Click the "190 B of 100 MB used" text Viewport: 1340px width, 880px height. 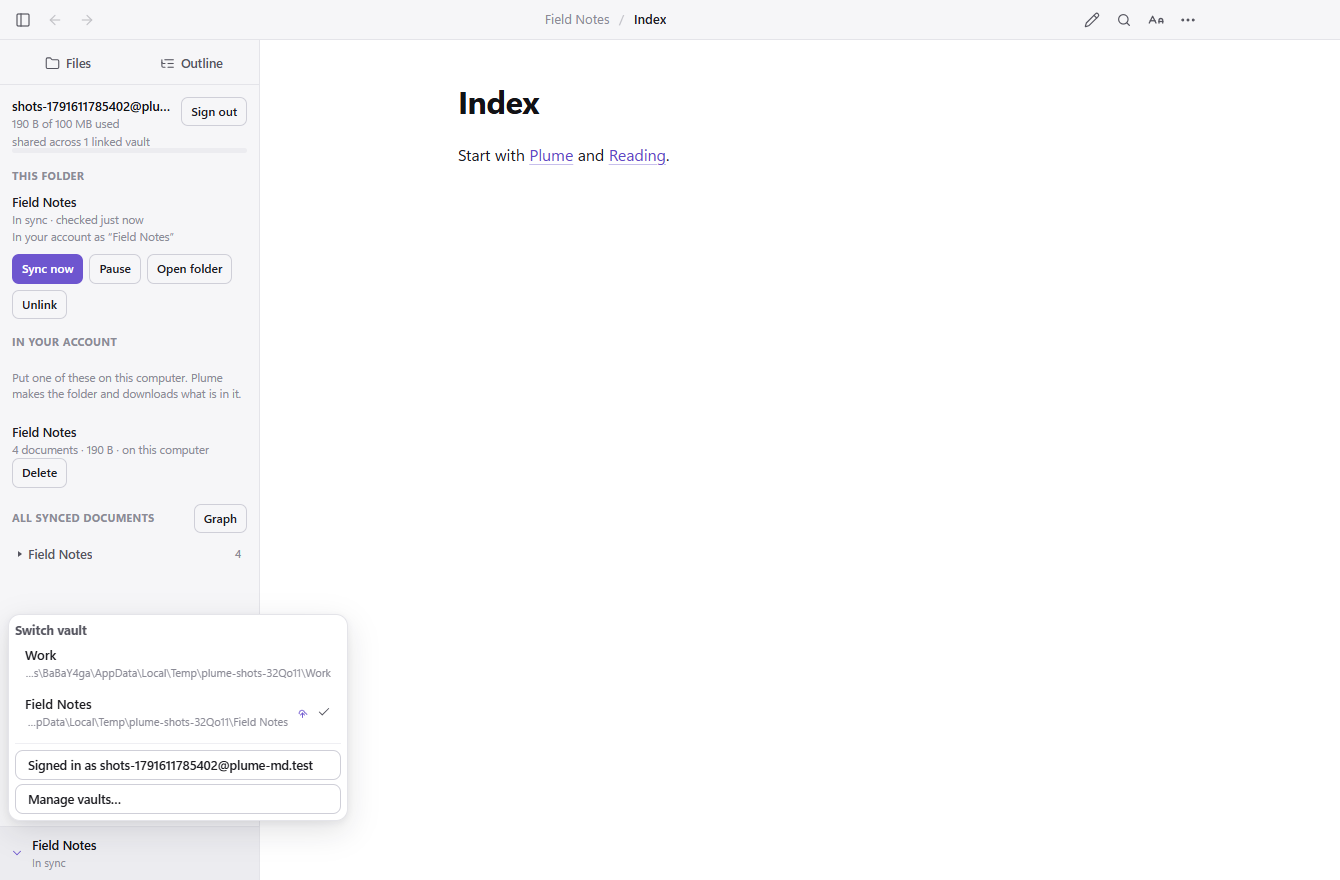click(65, 124)
